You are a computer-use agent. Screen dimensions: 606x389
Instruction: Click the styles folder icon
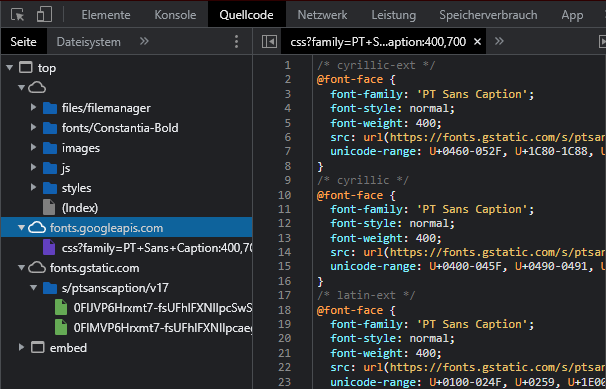pyautogui.click(x=50, y=188)
